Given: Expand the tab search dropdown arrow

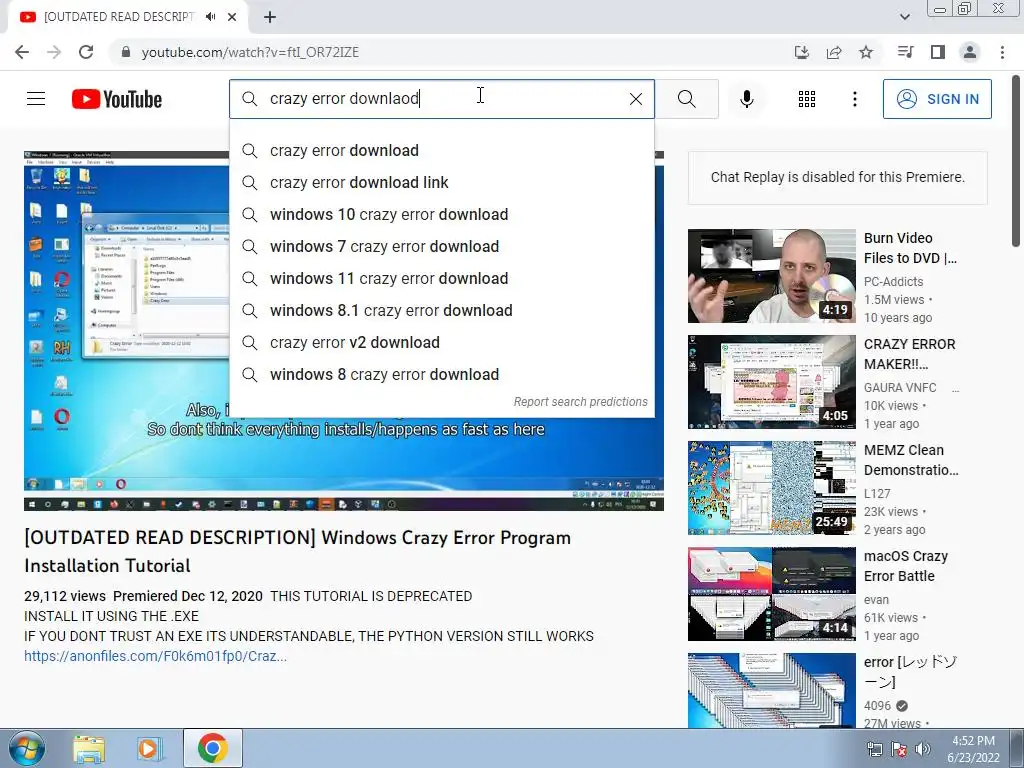Looking at the screenshot, I should click(x=904, y=17).
